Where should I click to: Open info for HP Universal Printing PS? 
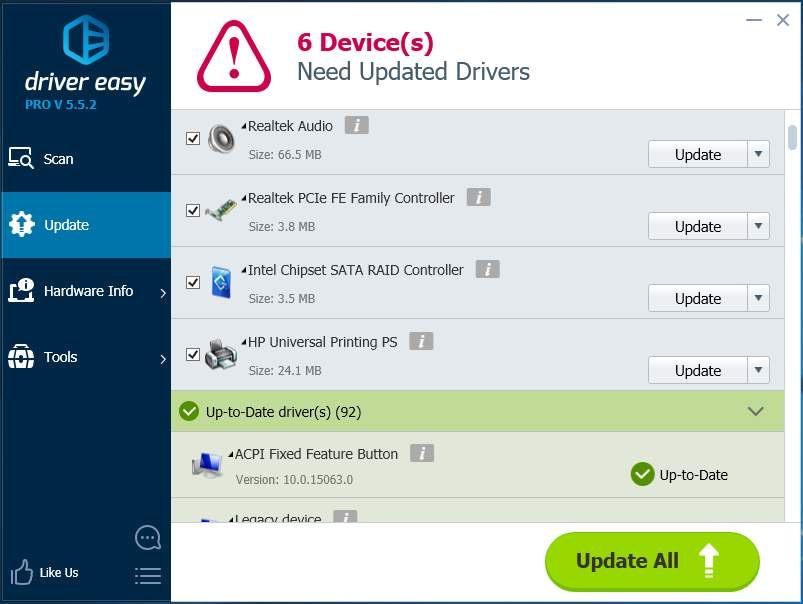421,341
